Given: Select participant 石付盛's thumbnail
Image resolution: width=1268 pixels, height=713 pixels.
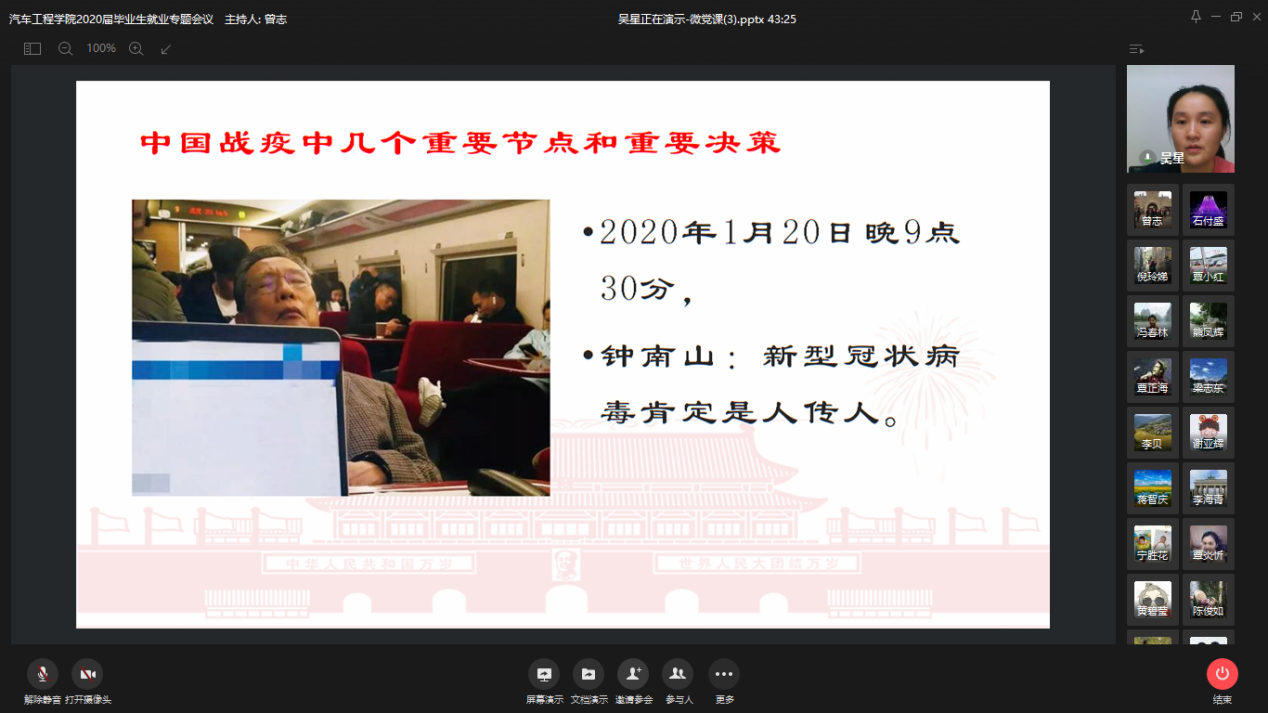Looking at the screenshot, I should click(x=1208, y=209).
